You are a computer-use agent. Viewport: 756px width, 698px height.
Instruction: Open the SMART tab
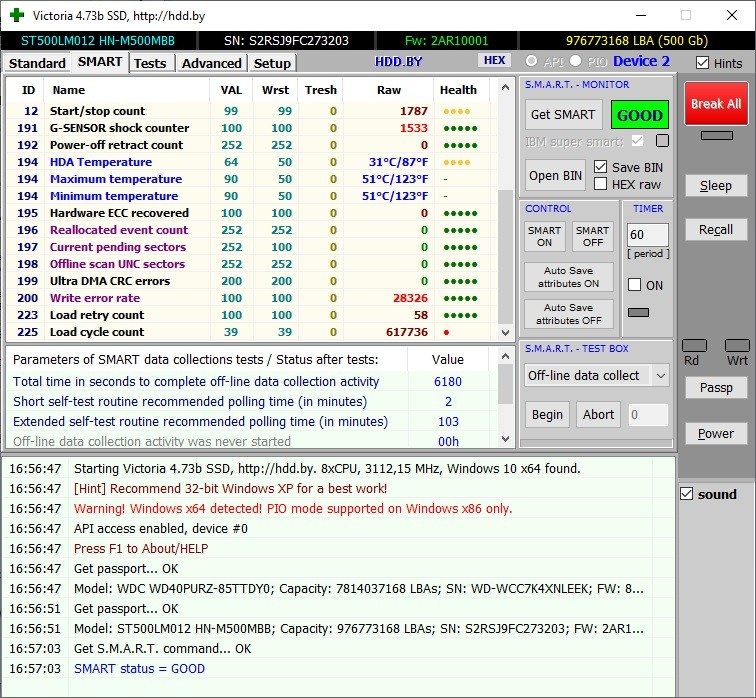pos(100,62)
